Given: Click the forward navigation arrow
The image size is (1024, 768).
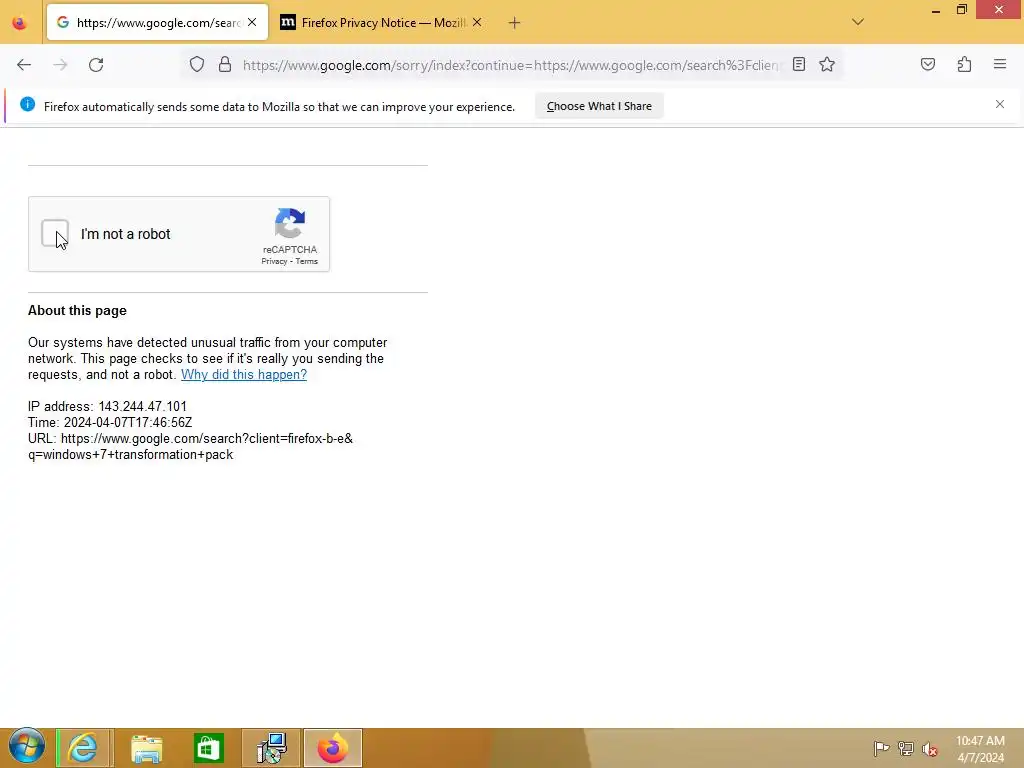Looking at the screenshot, I should pos(60,65).
